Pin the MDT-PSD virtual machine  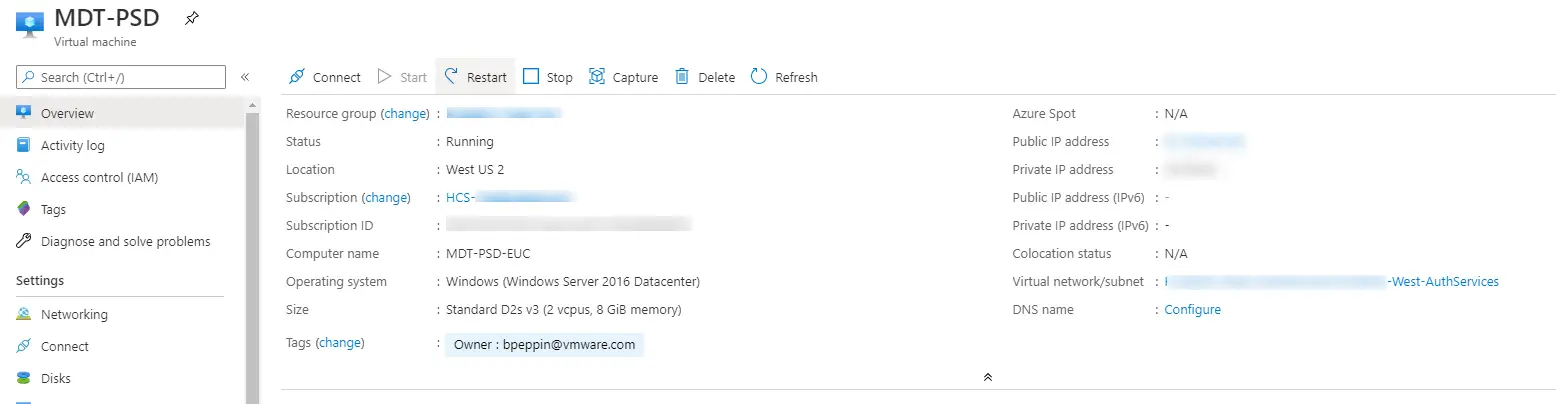click(x=192, y=19)
